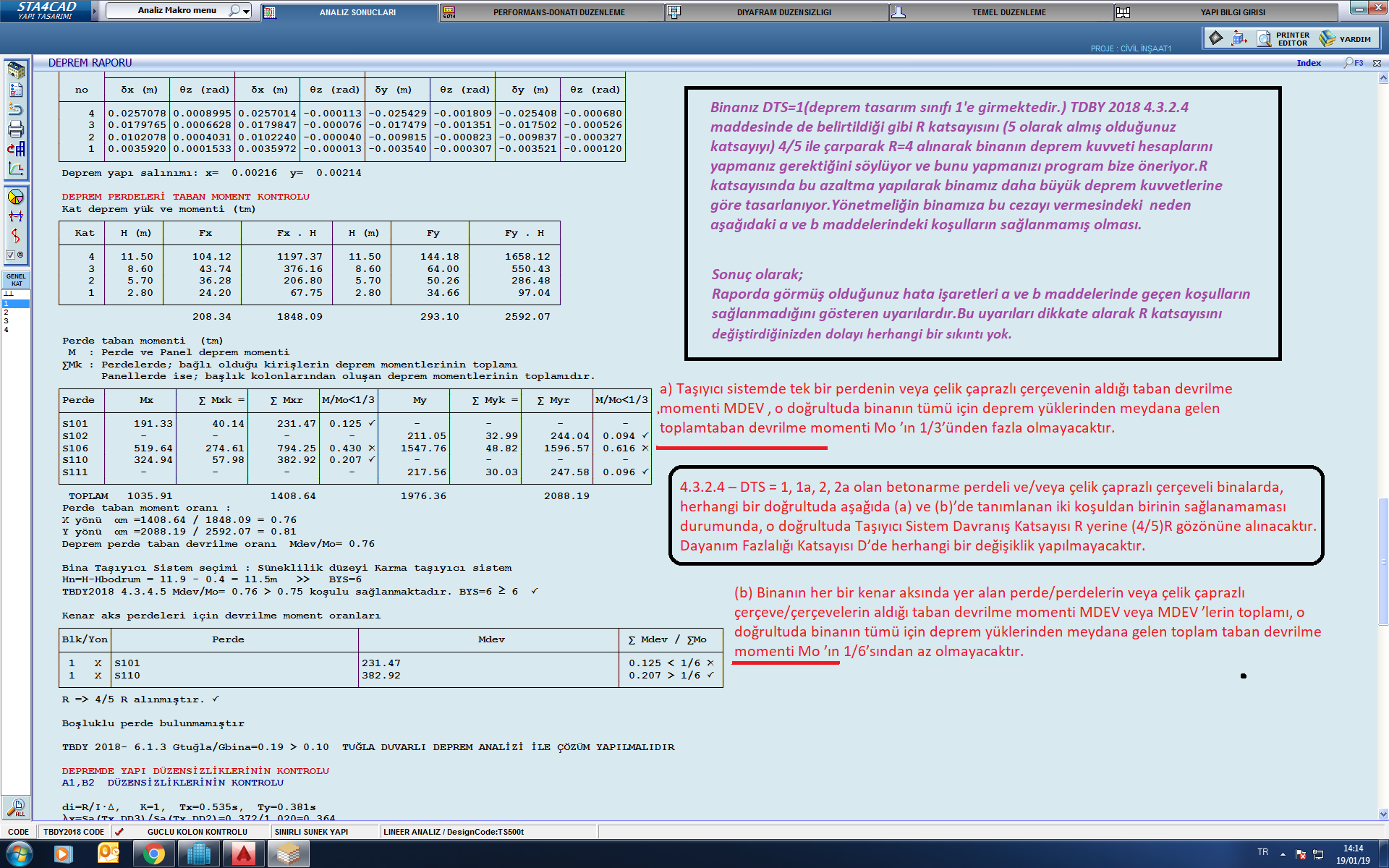Open the pie chart icon in sidebar
1389x868 pixels.
click(16, 197)
